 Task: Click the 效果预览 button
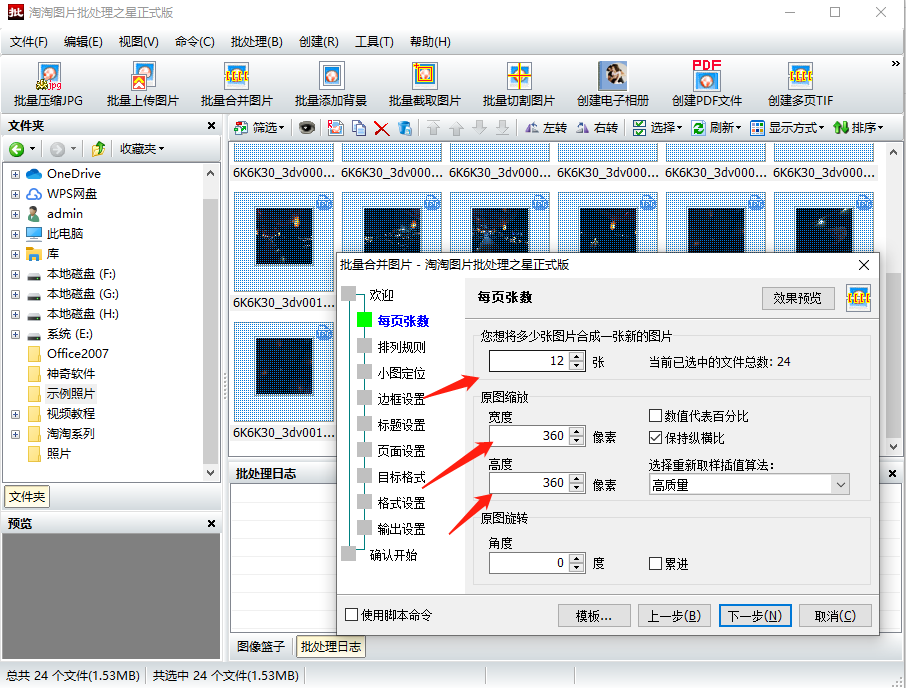(x=797, y=298)
